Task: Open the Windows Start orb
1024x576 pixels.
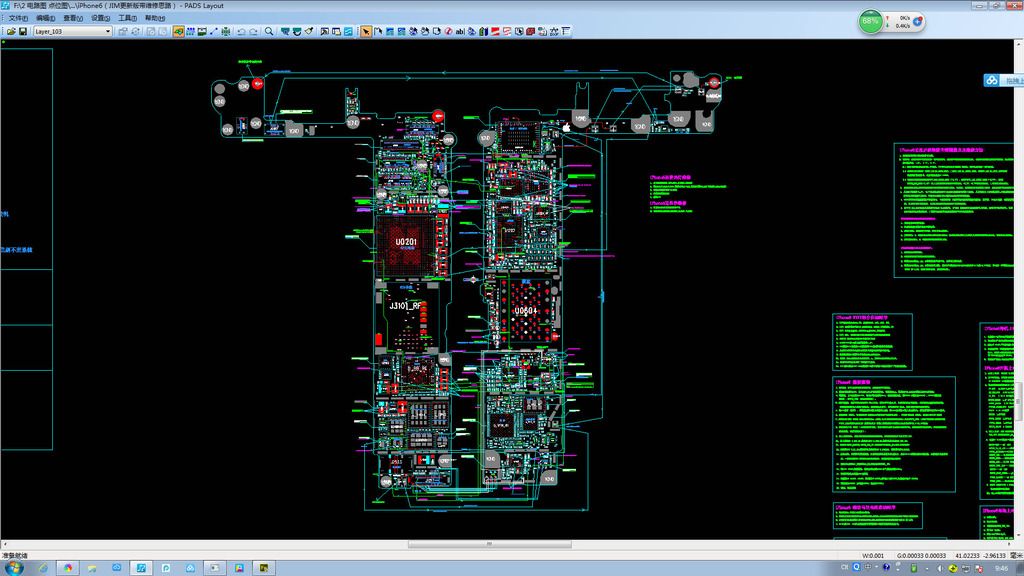Action: click(x=14, y=568)
